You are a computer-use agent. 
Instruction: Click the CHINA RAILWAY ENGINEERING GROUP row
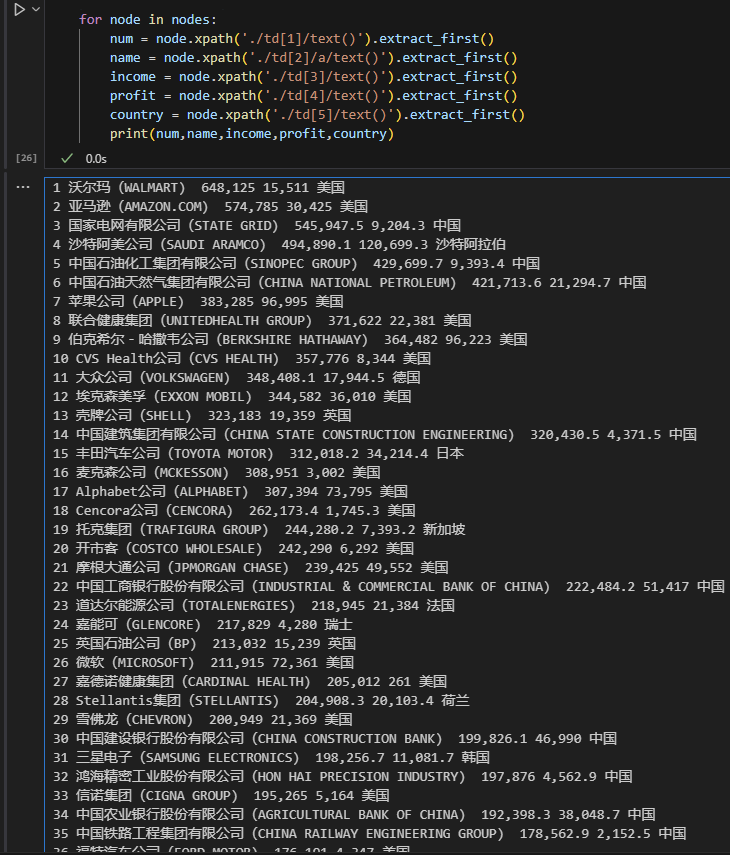click(x=370, y=834)
